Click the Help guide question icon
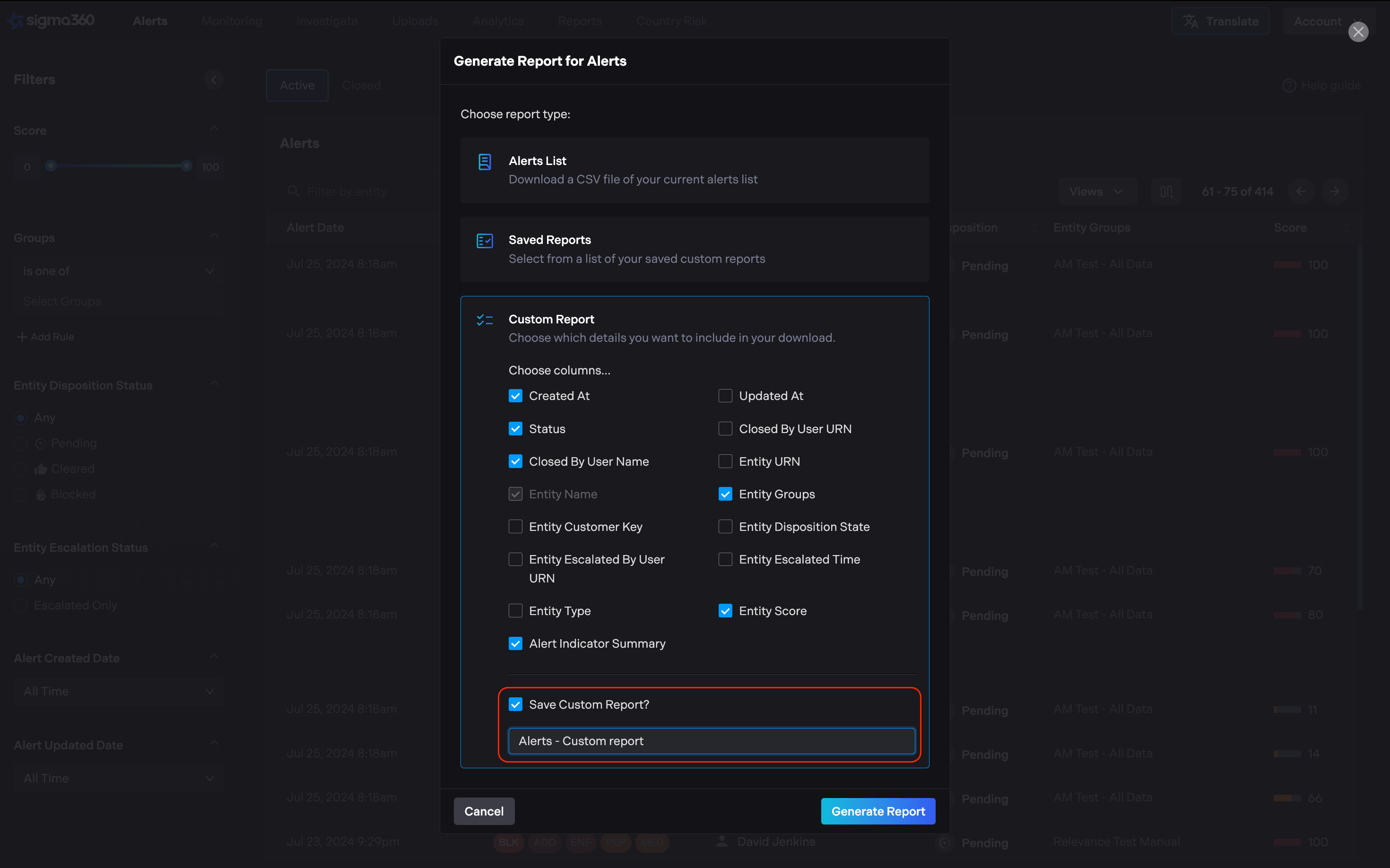Image resolution: width=1390 pixels, height=868 pixels. 1289,86
